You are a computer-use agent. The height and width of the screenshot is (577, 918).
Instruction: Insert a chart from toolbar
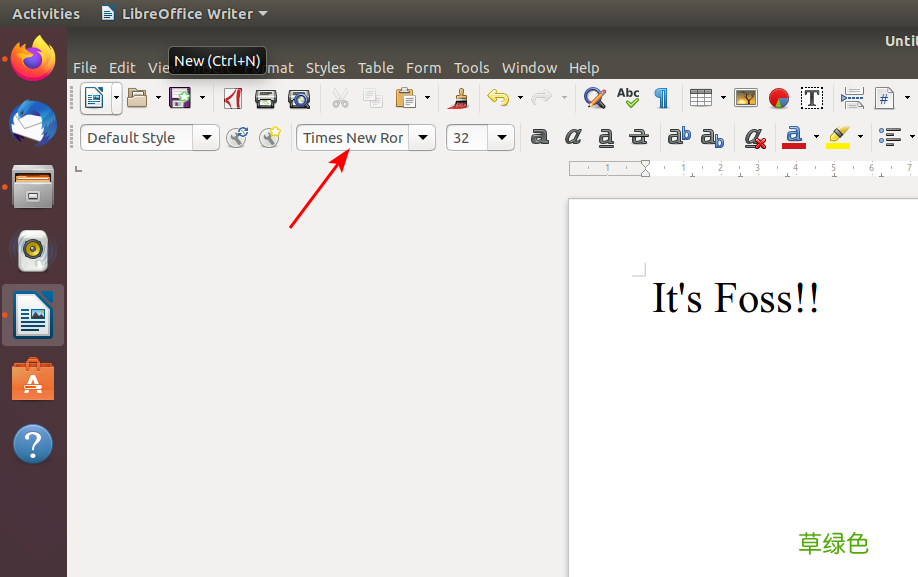[x=779, y=98]
